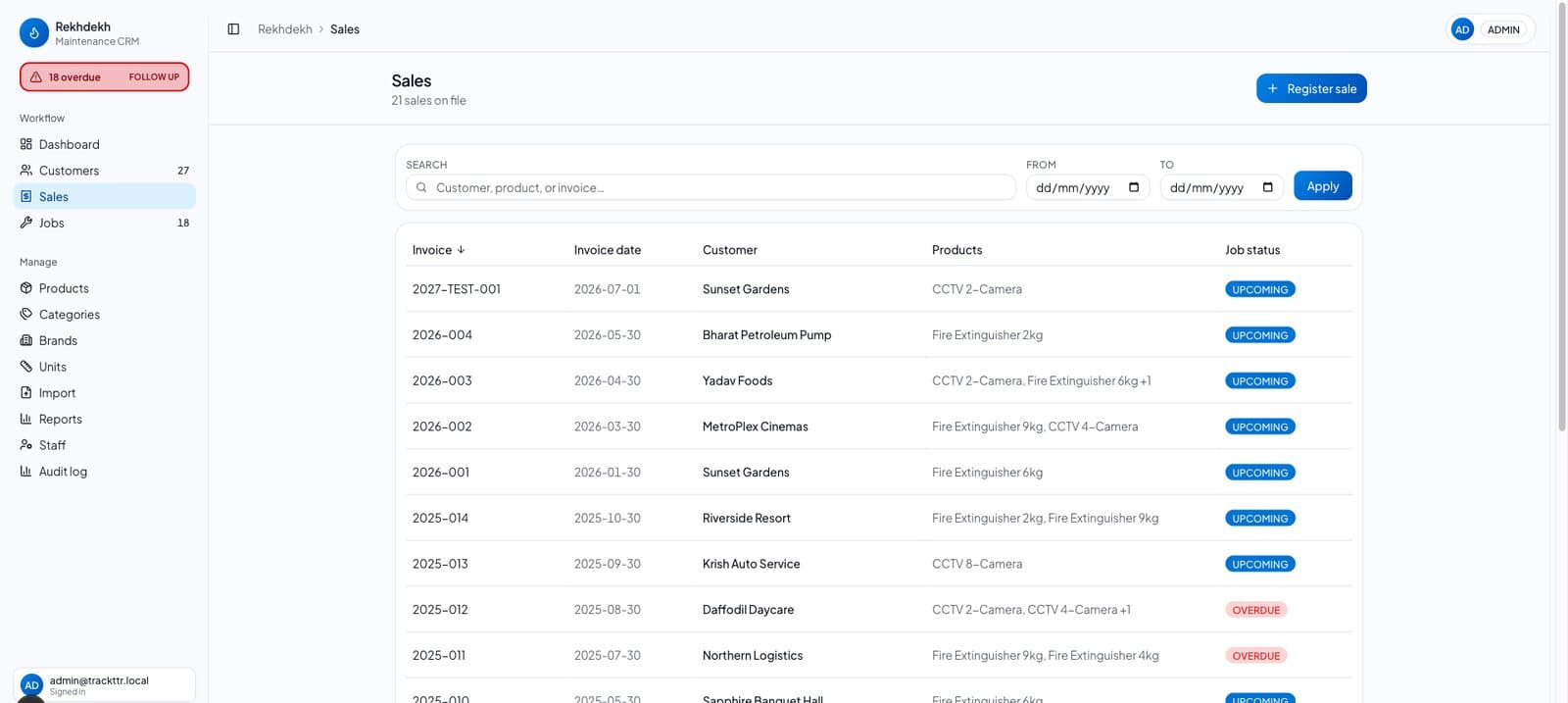Open the Reports menu item
The width and height of the screenshot is (1568, 703).
(x=105, y=419)
